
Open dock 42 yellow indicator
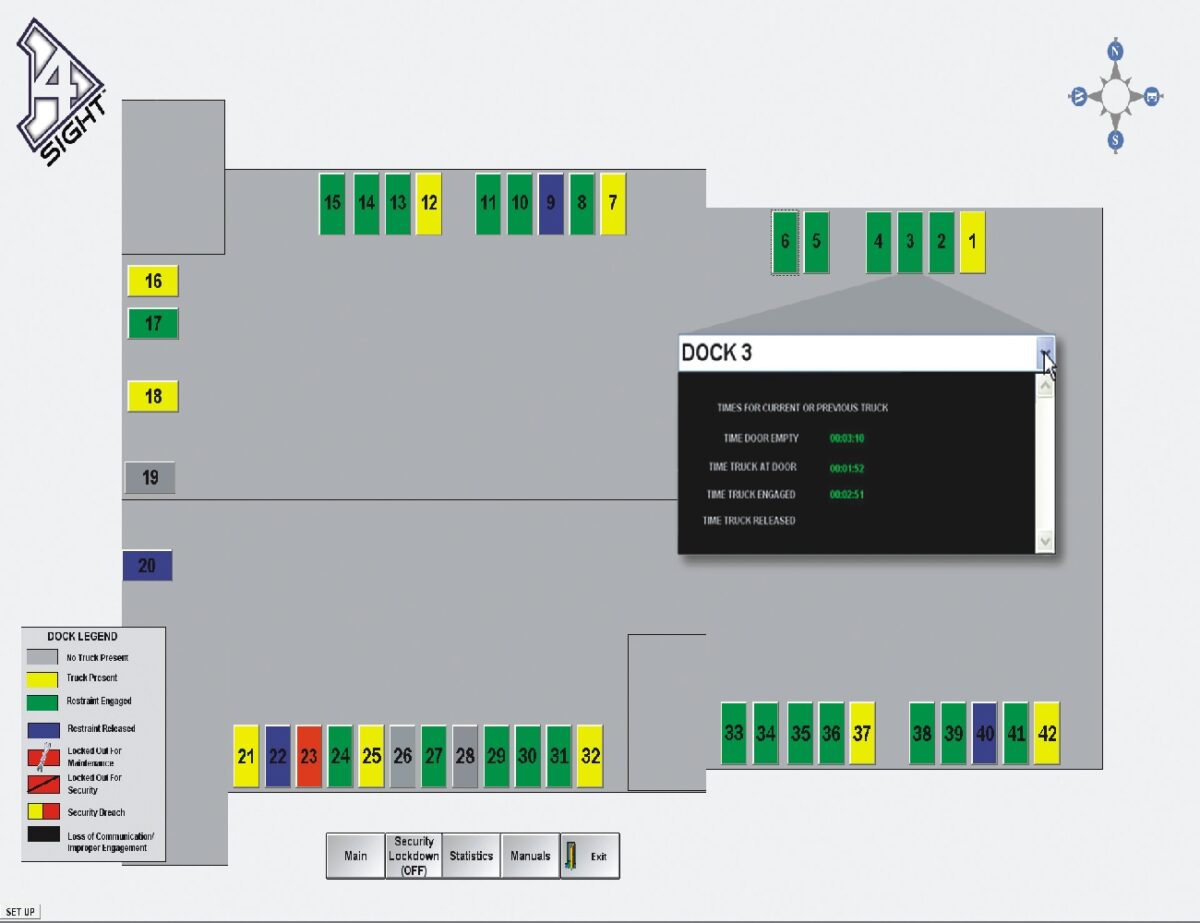coord(1047,733)
